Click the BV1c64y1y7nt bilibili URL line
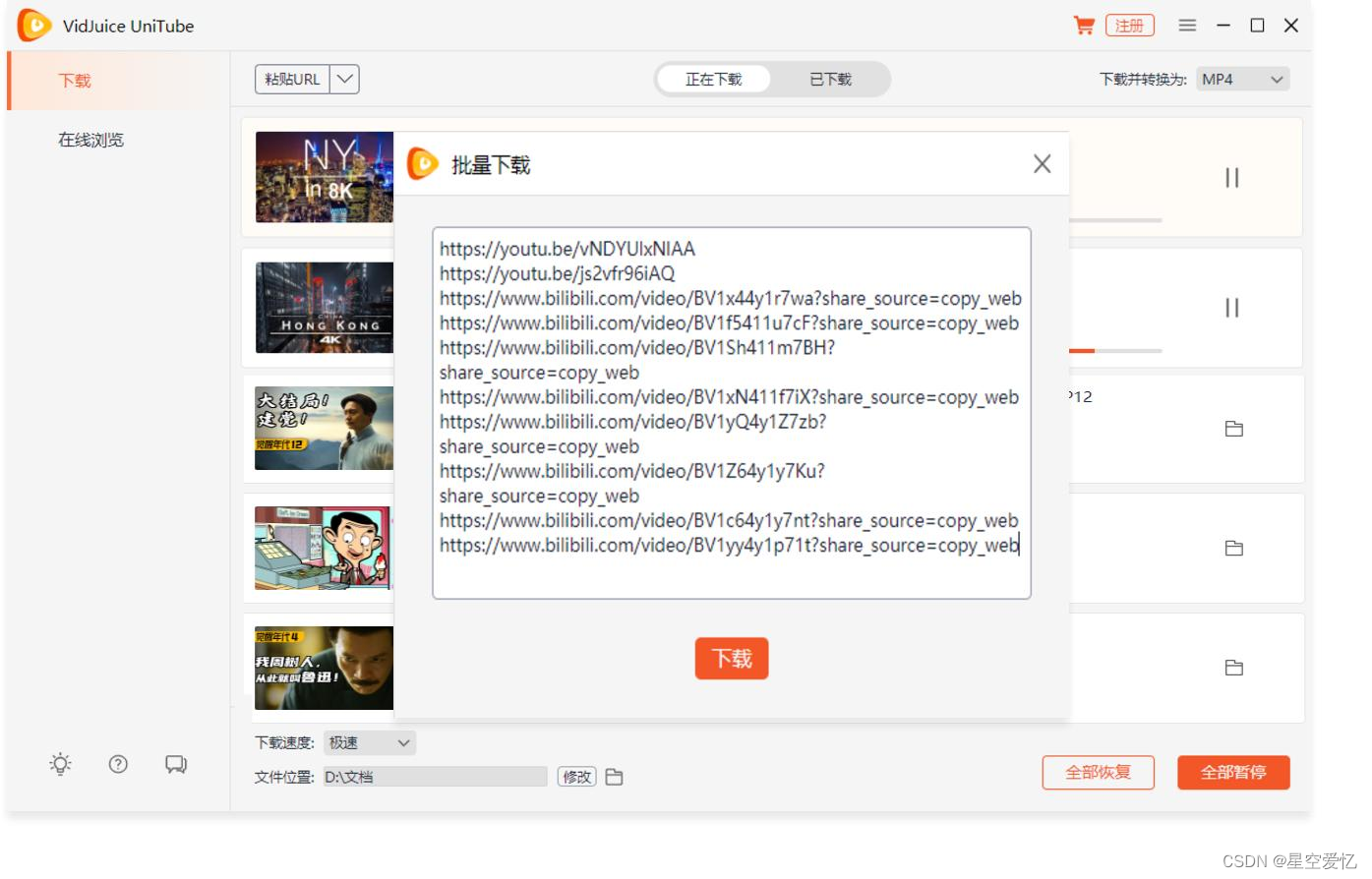Viewport: 1372px width, 879px height. pyautogui.click(x=730, y=520)
